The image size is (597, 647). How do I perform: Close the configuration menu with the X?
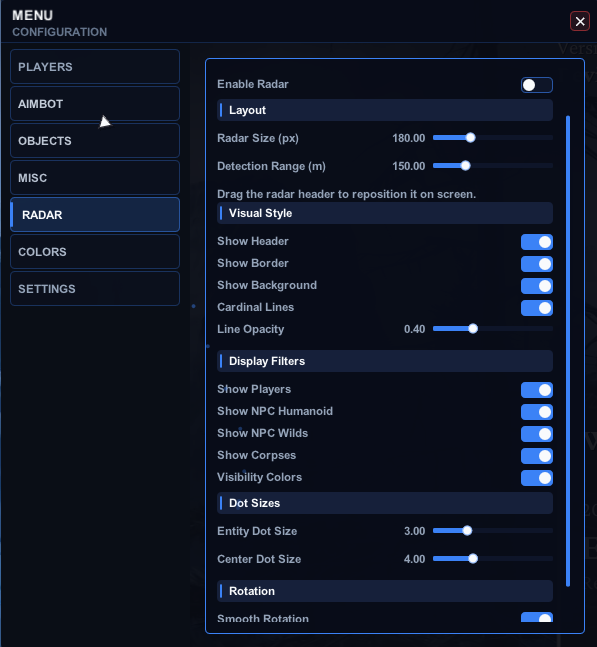(580, 21)
